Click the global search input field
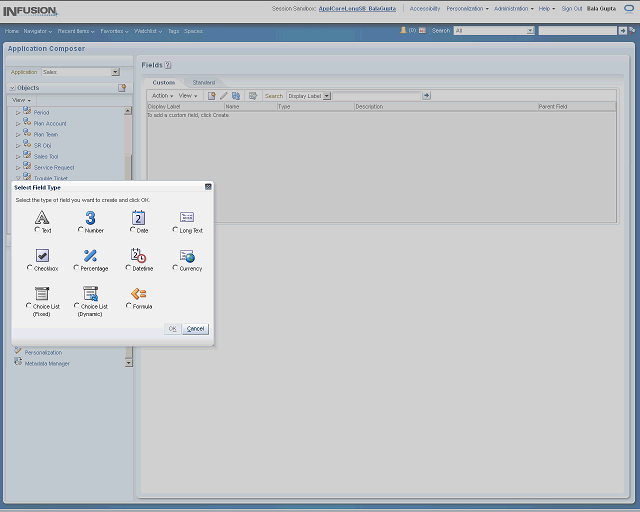The image size is (640, 512). click(x=578, y=31)
